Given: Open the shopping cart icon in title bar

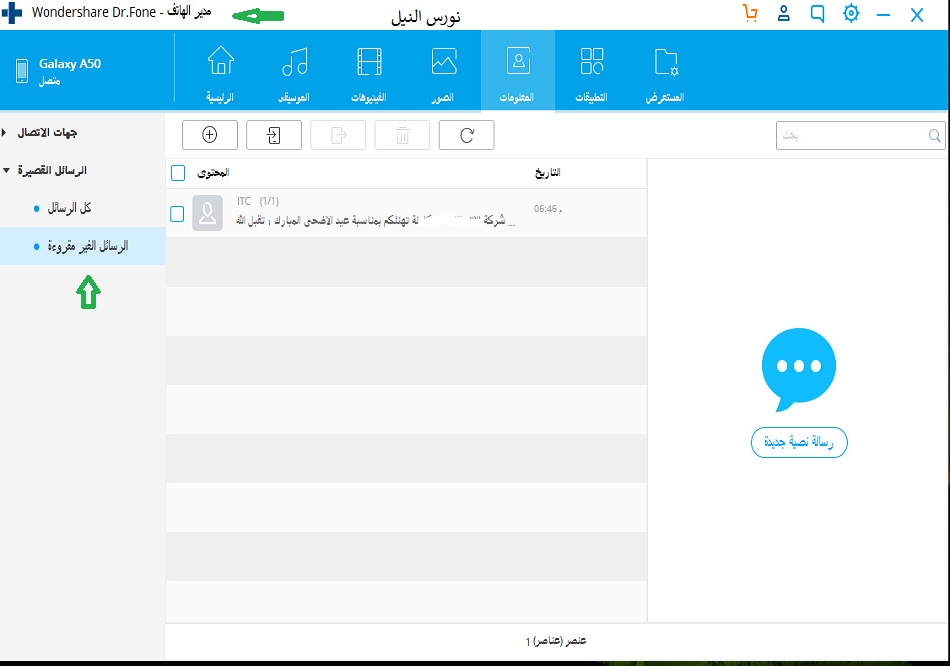Looking at the screenshot, I should click(x=750, y=14).
